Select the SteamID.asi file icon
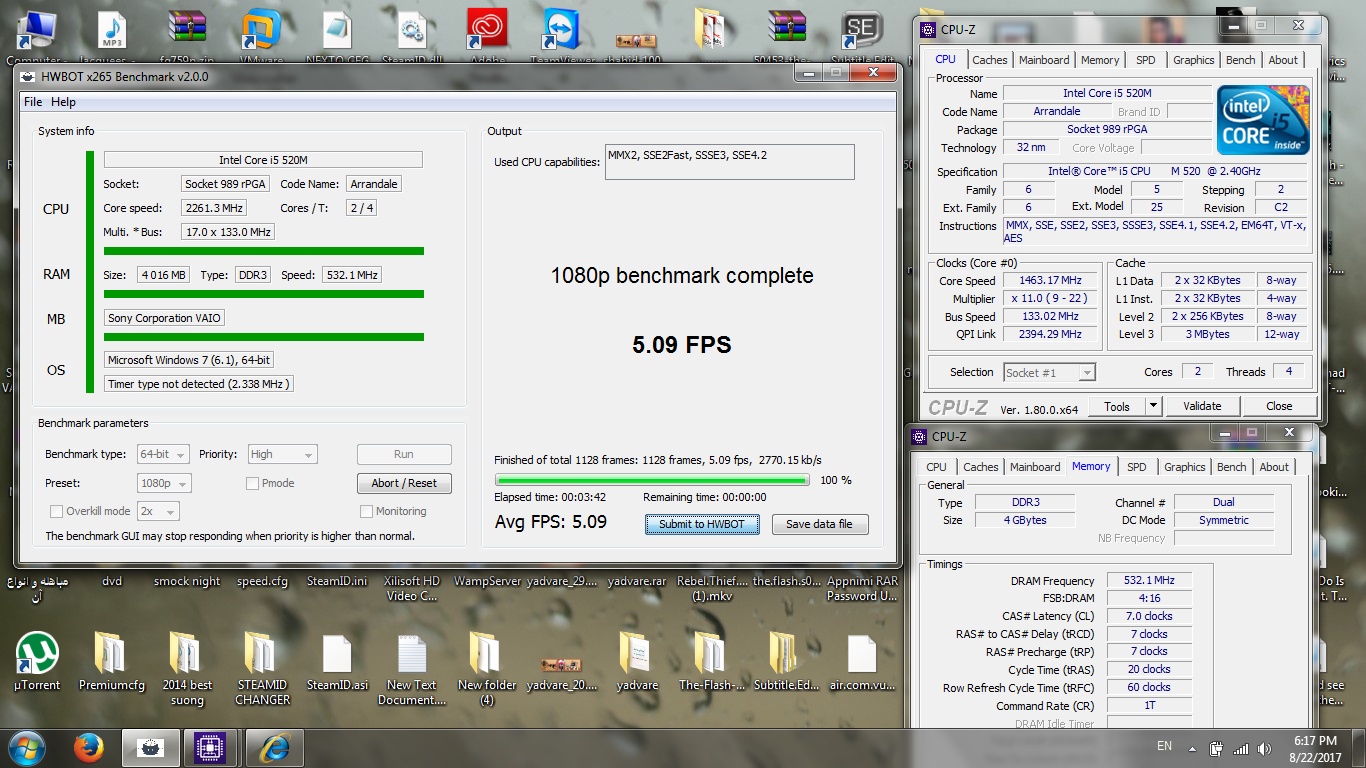Image resolution: width=1366 pixels, height=768 pixels. pos(337,661)
